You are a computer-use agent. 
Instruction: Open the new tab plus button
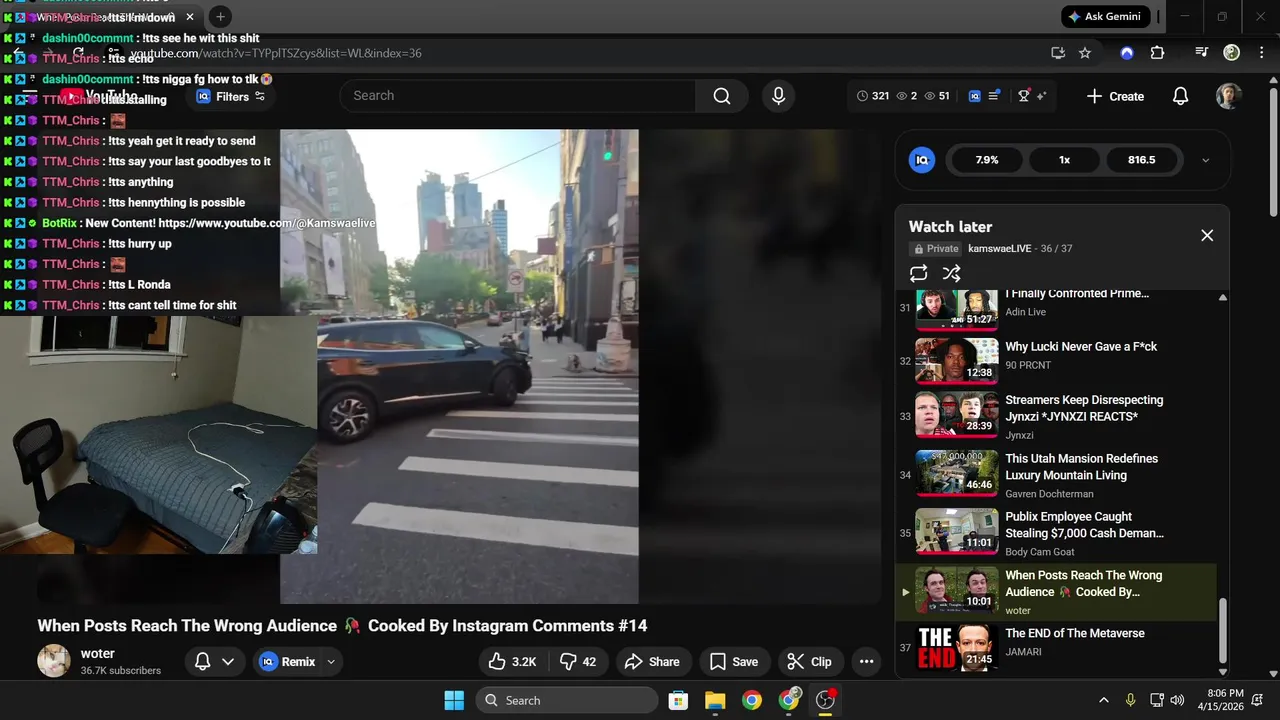220,16
